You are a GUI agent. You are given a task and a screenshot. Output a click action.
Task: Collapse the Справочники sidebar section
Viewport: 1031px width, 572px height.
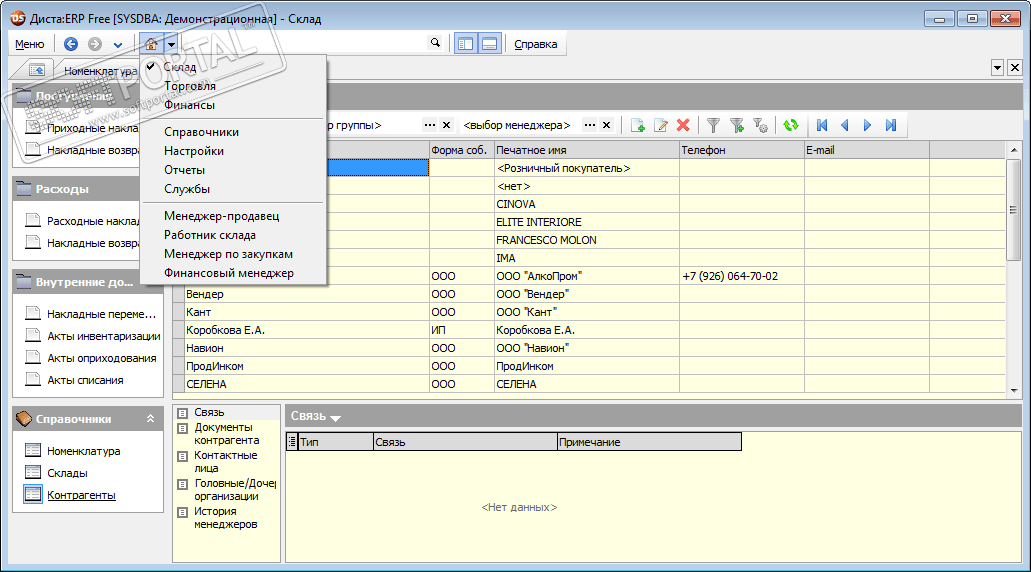tap(150, 419)
